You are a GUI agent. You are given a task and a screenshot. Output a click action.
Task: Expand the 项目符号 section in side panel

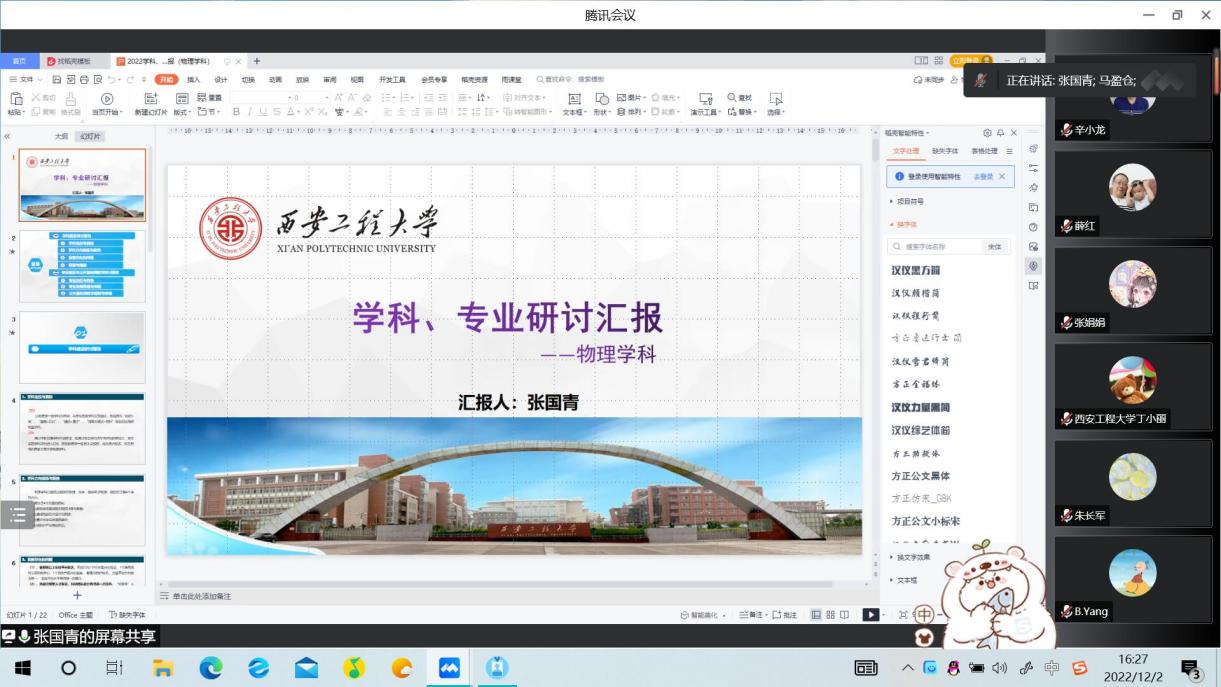909,201
